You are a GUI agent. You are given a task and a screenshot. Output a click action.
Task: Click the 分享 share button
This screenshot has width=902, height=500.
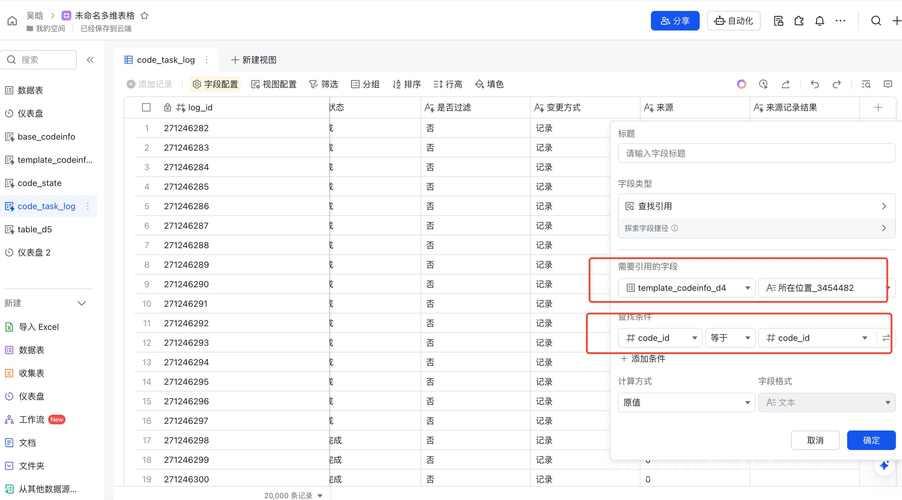pos(675,21)
